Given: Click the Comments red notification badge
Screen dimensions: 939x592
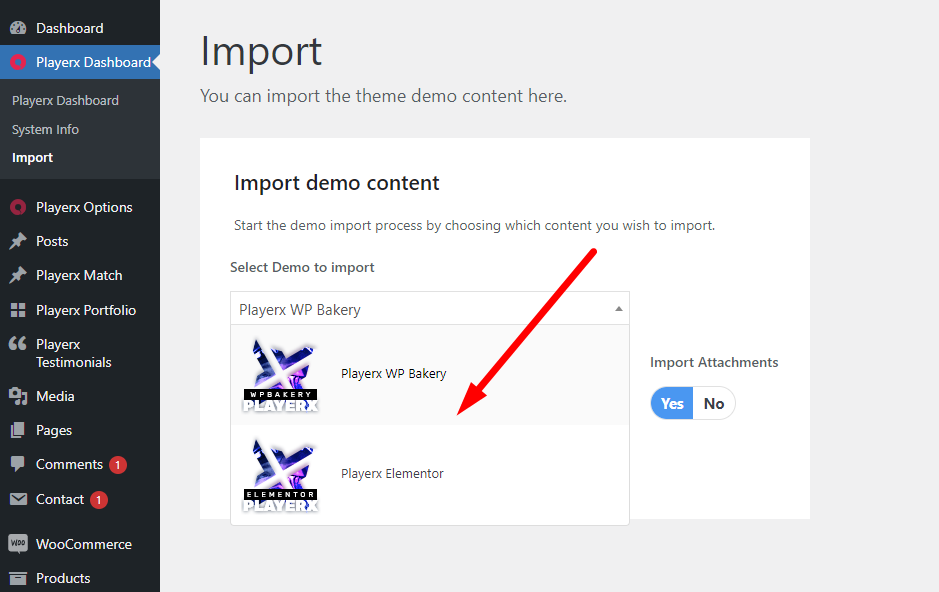Looking at the screenshot, I should (x=118, y=465).
